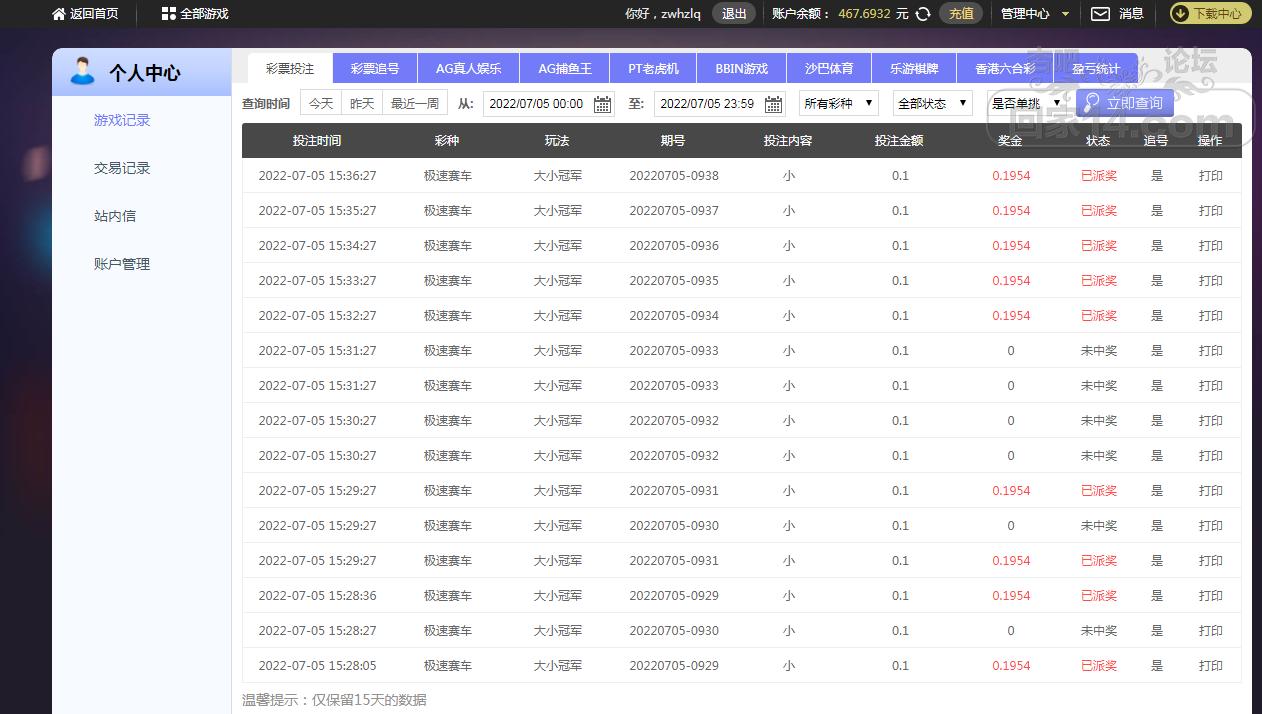The height and width of the screenshot is (714, 1262).
Task: Expand the 管理中心 menu arrow
Action: 1065,14
